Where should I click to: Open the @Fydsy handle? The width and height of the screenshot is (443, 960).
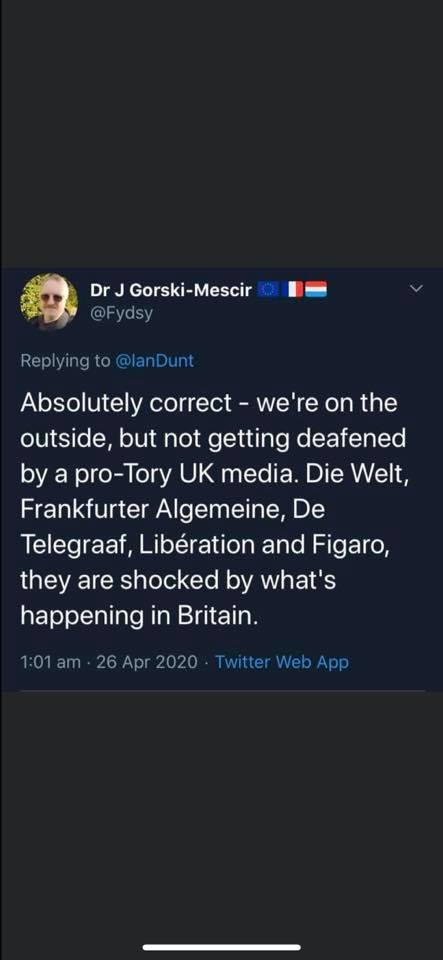[121, 313]
